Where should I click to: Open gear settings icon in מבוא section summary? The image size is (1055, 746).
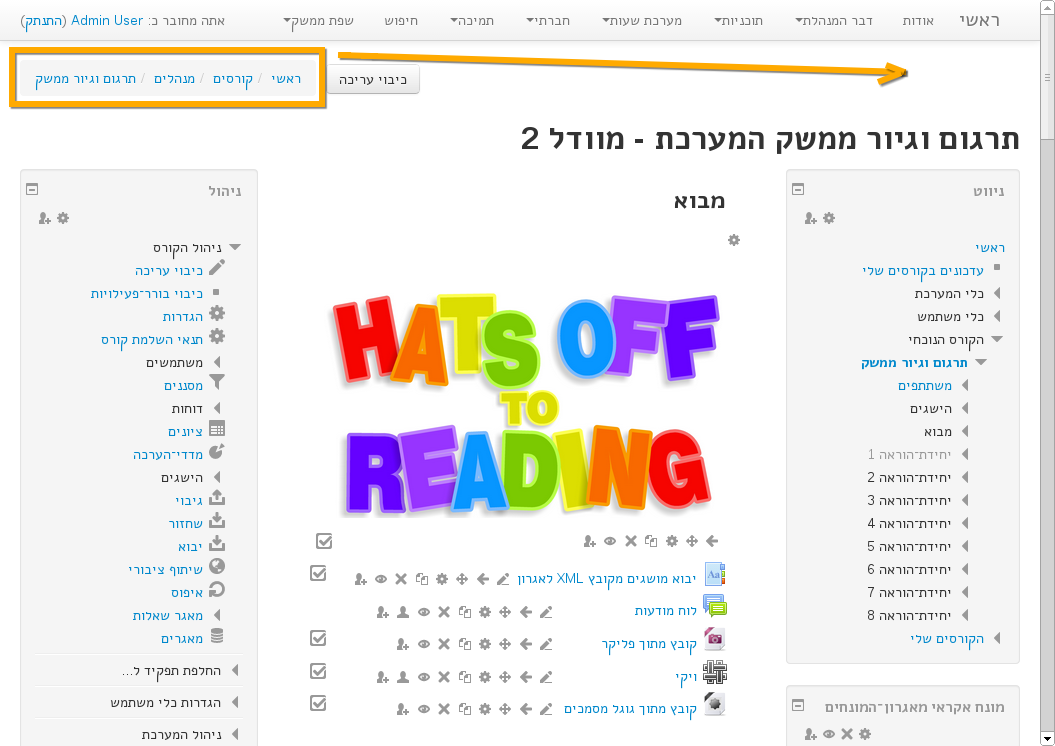[x=734, y=240]
